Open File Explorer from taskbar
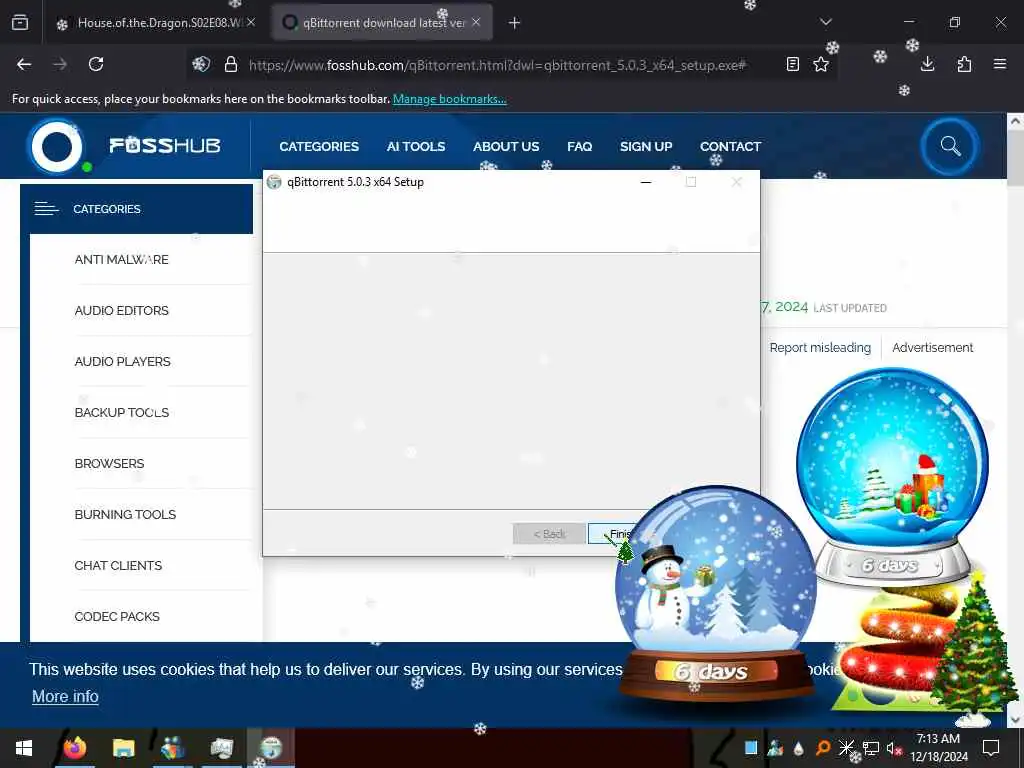 tap(123, 748)
